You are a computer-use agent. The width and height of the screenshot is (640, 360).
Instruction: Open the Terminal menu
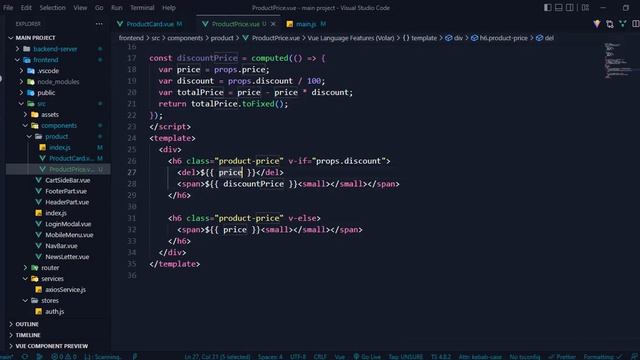click(142, 8)
